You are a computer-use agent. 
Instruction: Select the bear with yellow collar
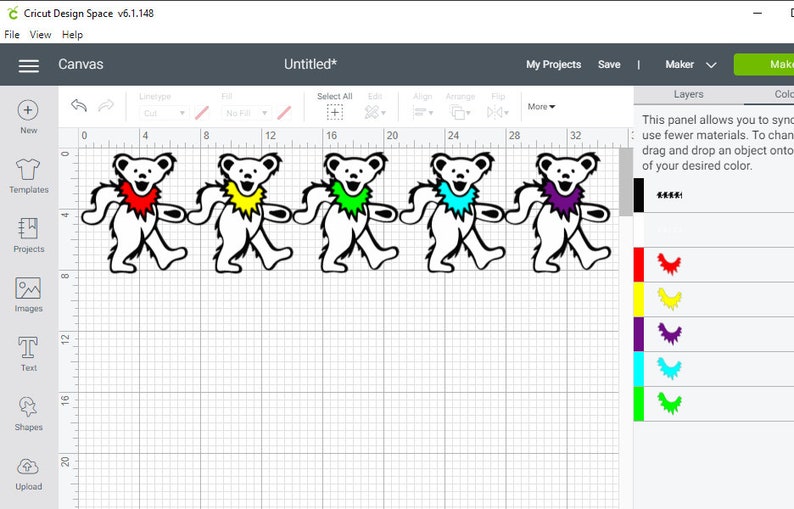click(x=241, y=213)
